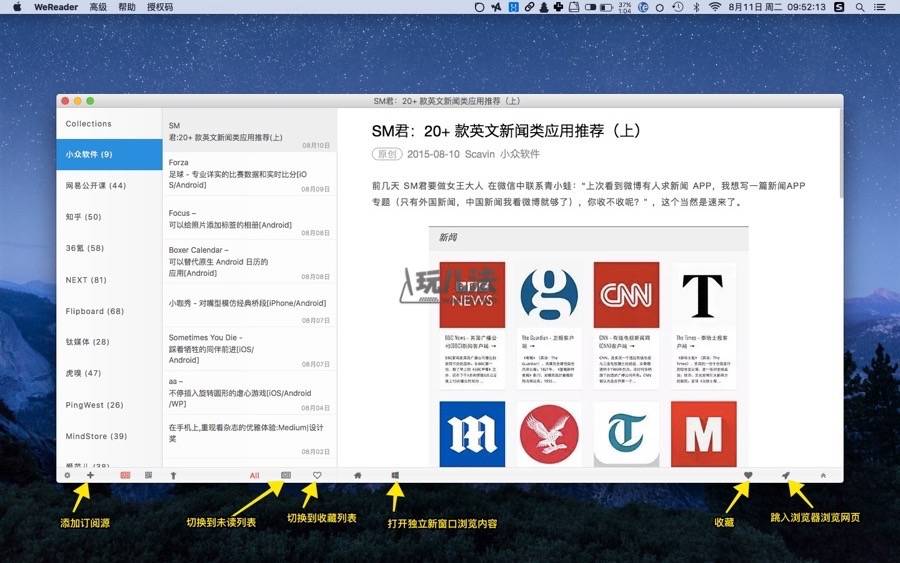Open Spotlight search magnifier
The image size is (900, 563).
860,7
